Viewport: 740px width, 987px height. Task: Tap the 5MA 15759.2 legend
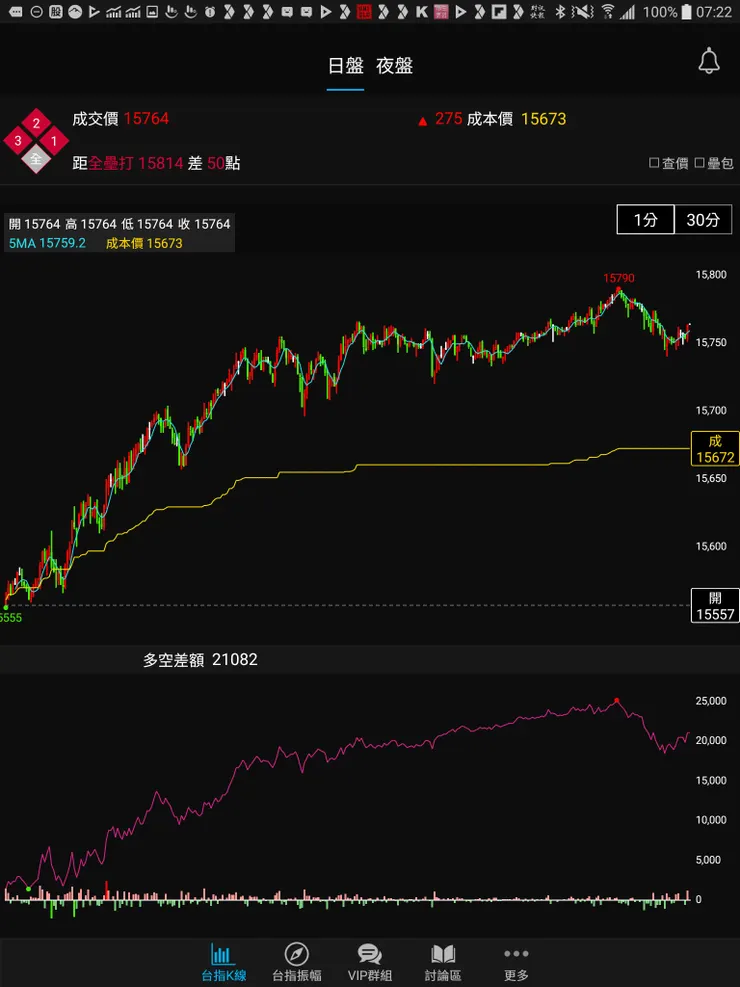47,243
